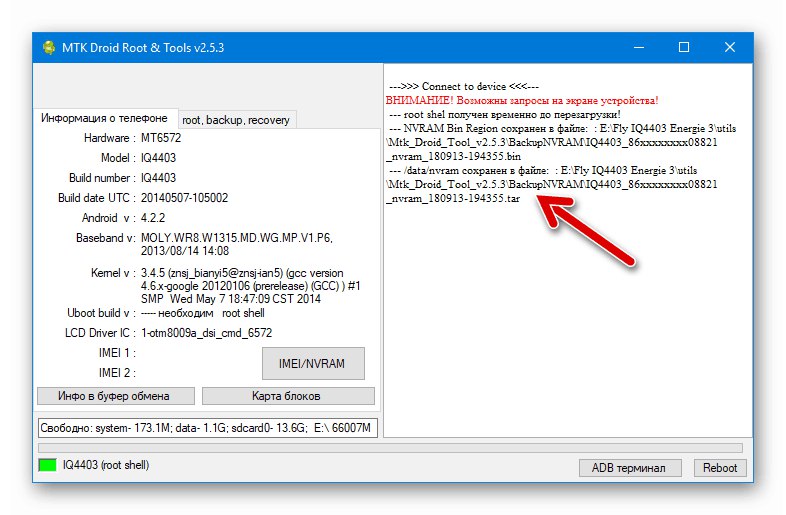Click the empty progress bar
This screenshot has height=515, width=786.
(x=390, y=447)
